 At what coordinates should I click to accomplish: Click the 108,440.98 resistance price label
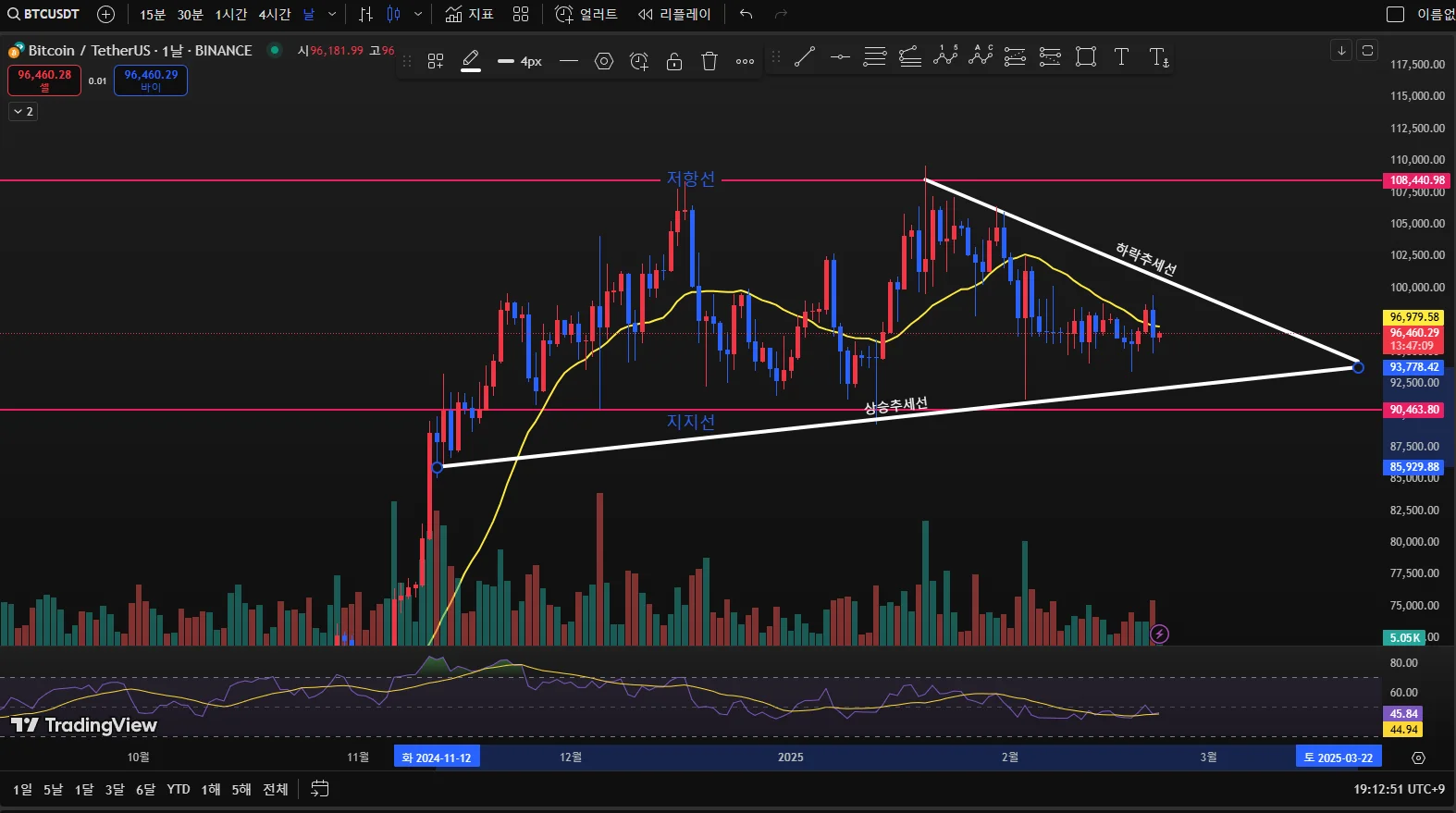tap(1417, 180)
